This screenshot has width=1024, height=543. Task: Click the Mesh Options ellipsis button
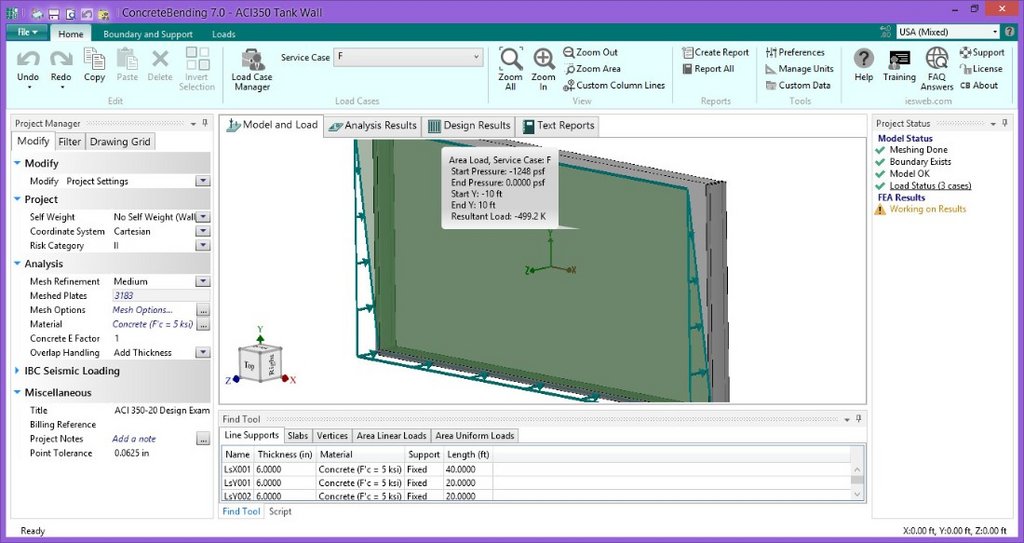click(x=202, y=310)
